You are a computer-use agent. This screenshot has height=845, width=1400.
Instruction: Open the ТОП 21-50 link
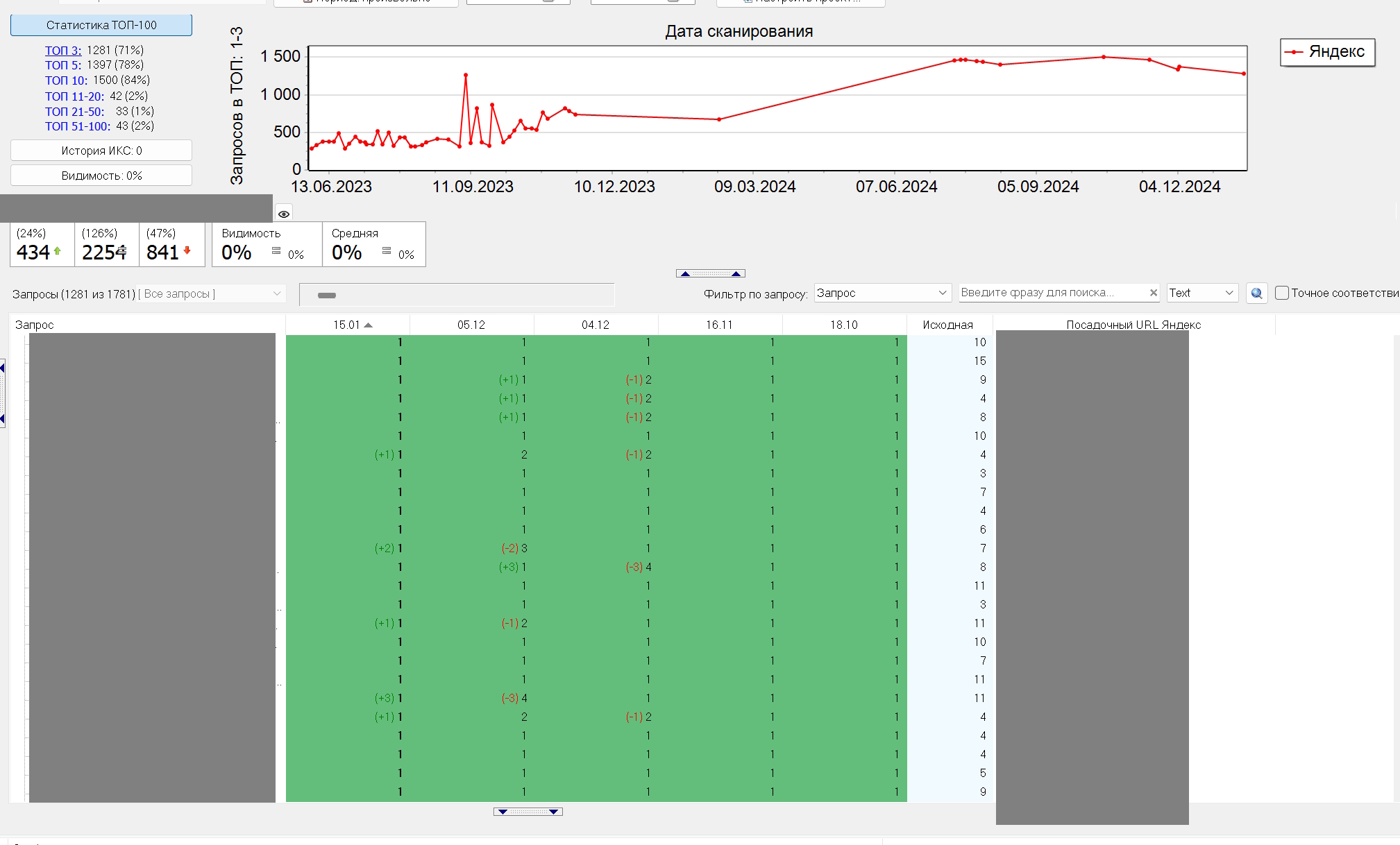74,112
